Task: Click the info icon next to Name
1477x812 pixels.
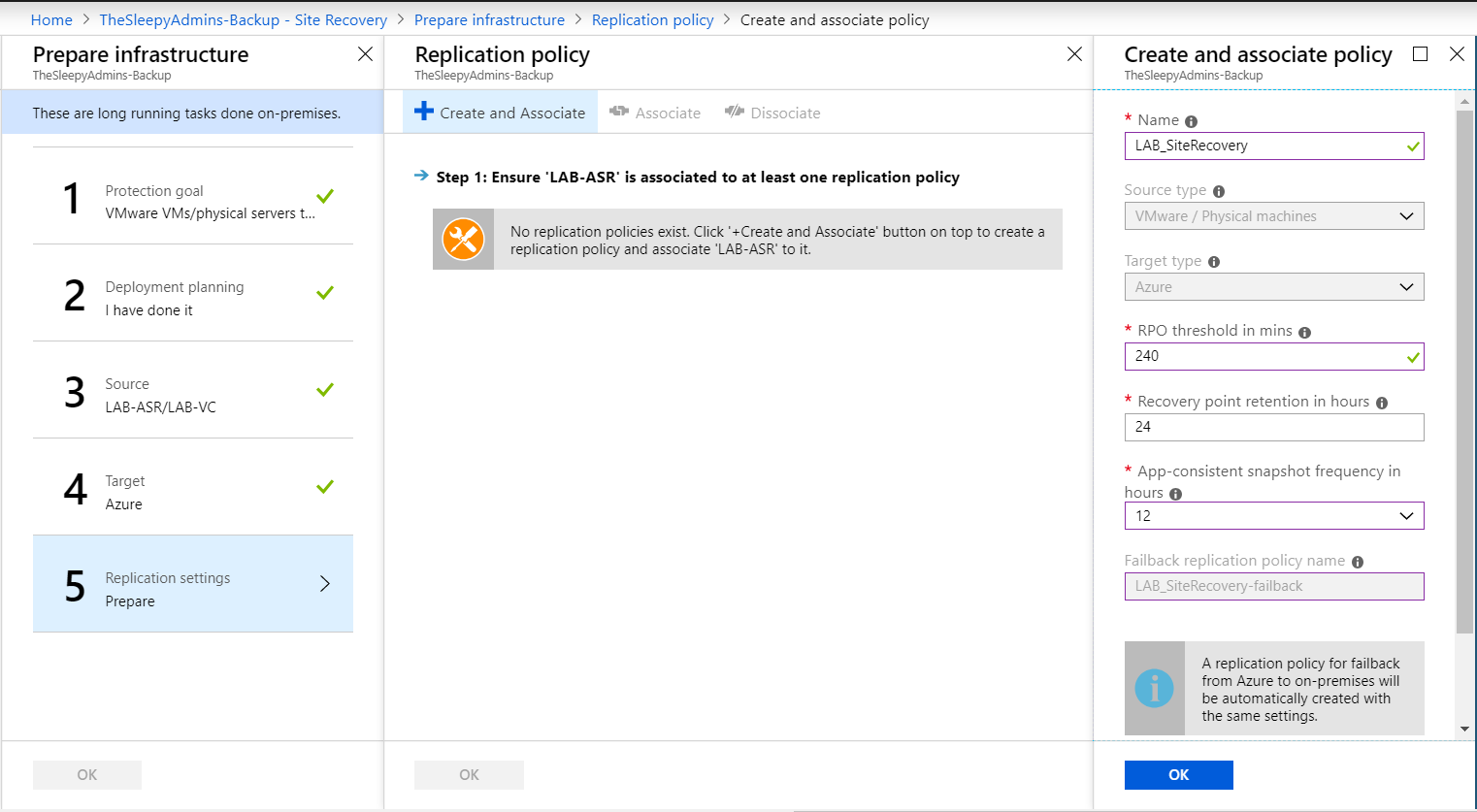Action: click(1191, 121)
